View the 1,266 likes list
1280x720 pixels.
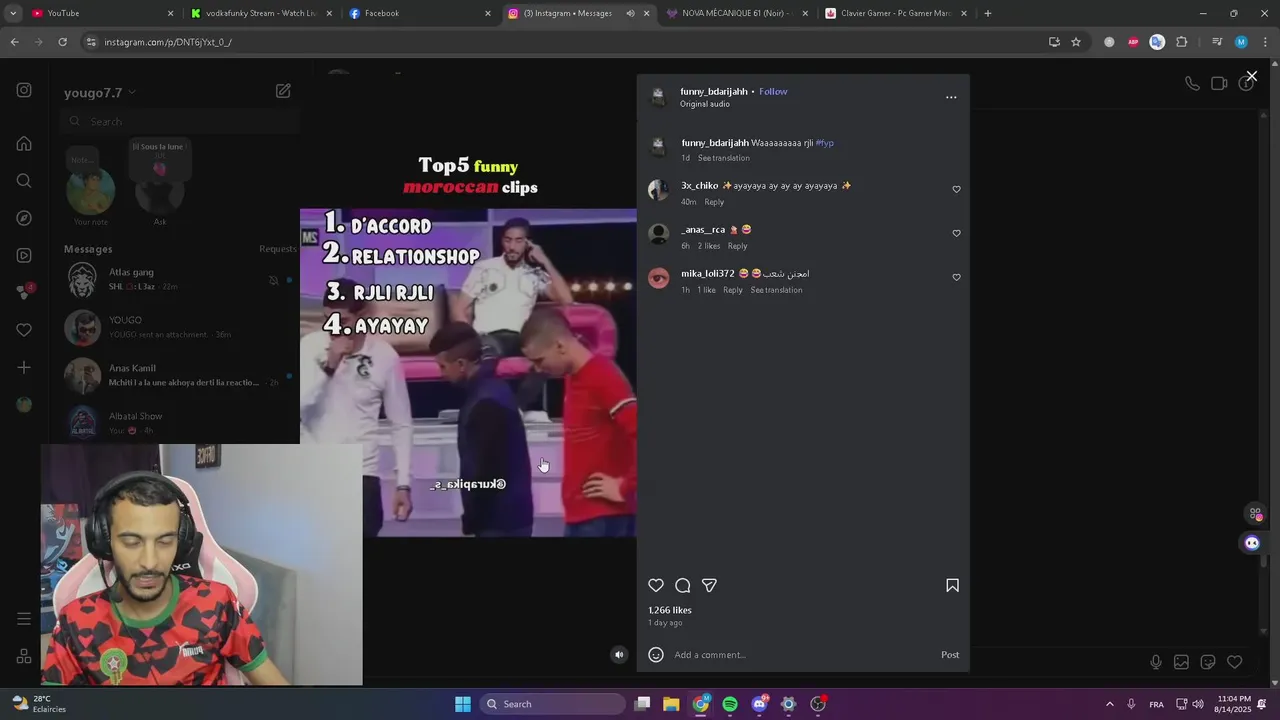point(670,610)
